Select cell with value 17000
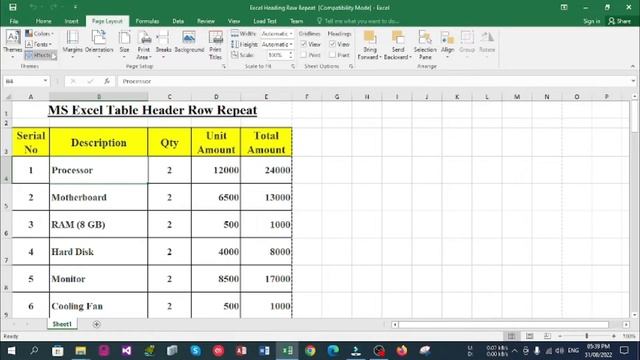Viewport: 640px width, 360px height. [266, 279]
